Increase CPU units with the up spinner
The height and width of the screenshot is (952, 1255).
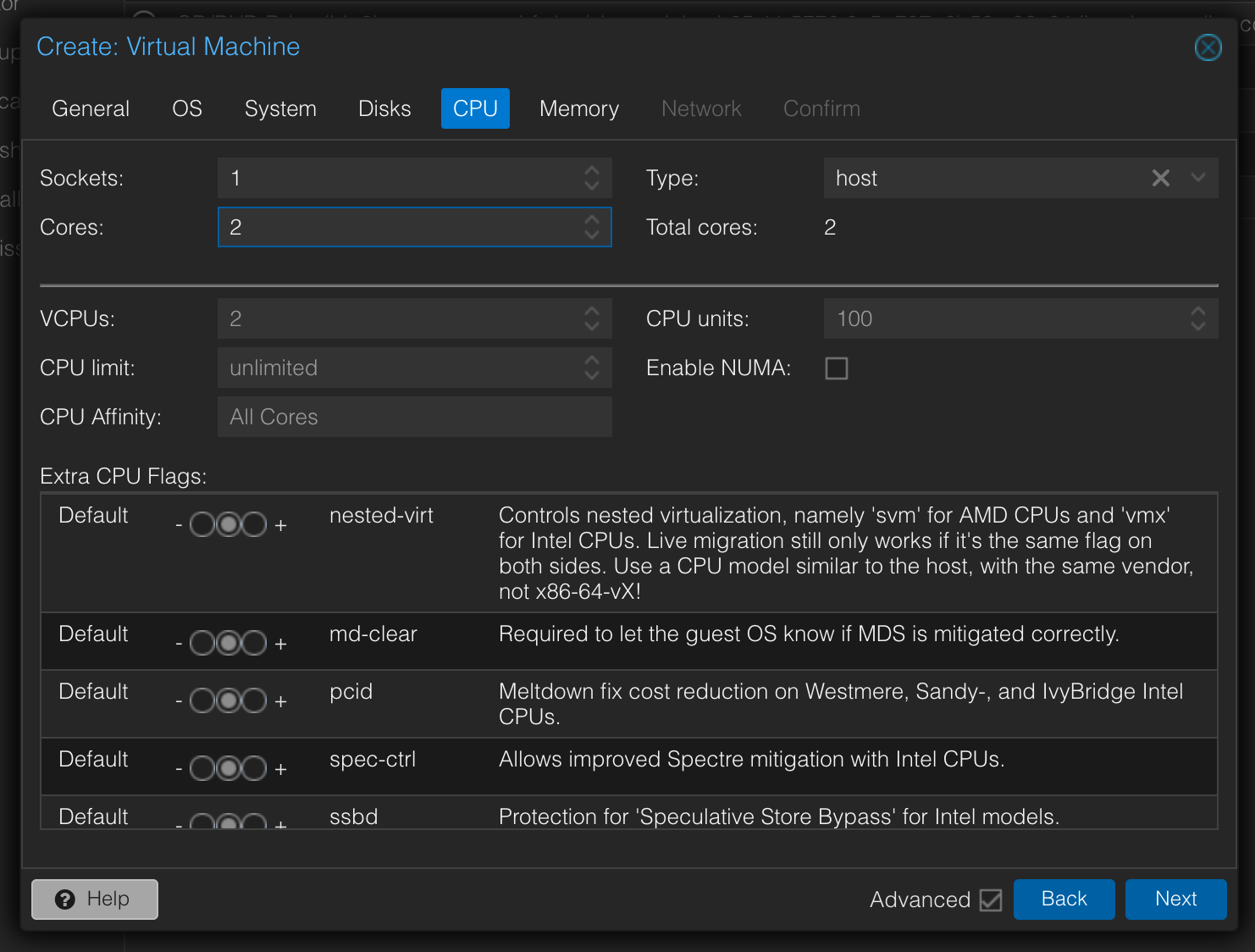click(1197, 311)
